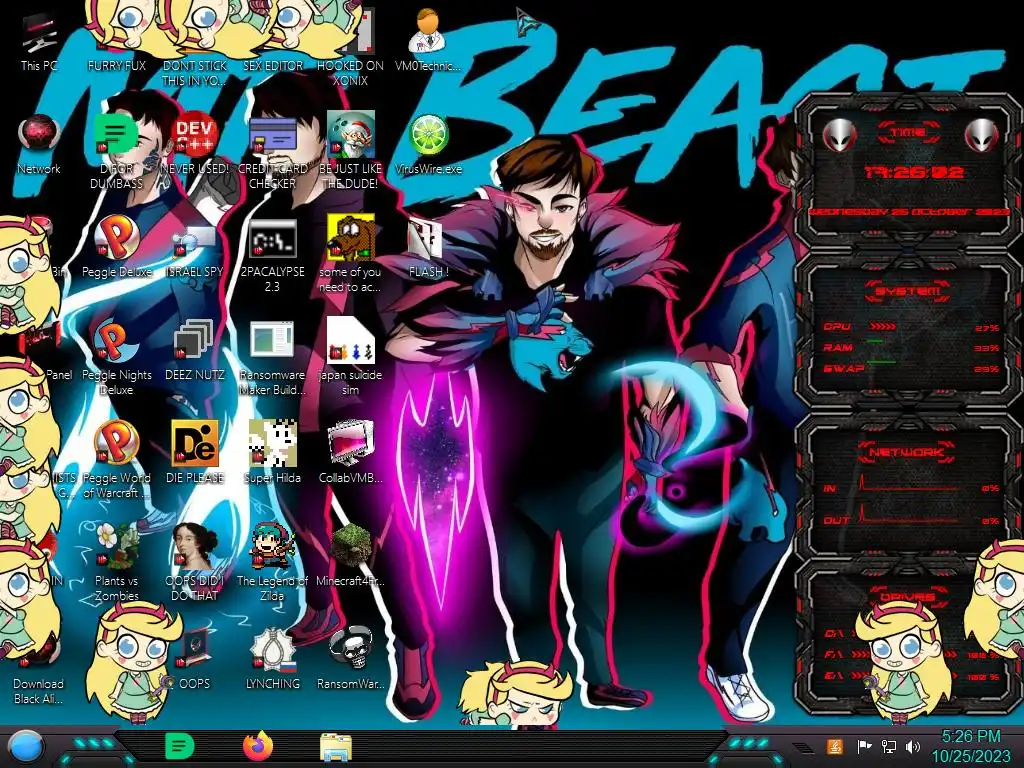1024x768 pixels.
Task: Open the BE JUST LIKE THE DUDE! shortcut
Action: [350, 152]
